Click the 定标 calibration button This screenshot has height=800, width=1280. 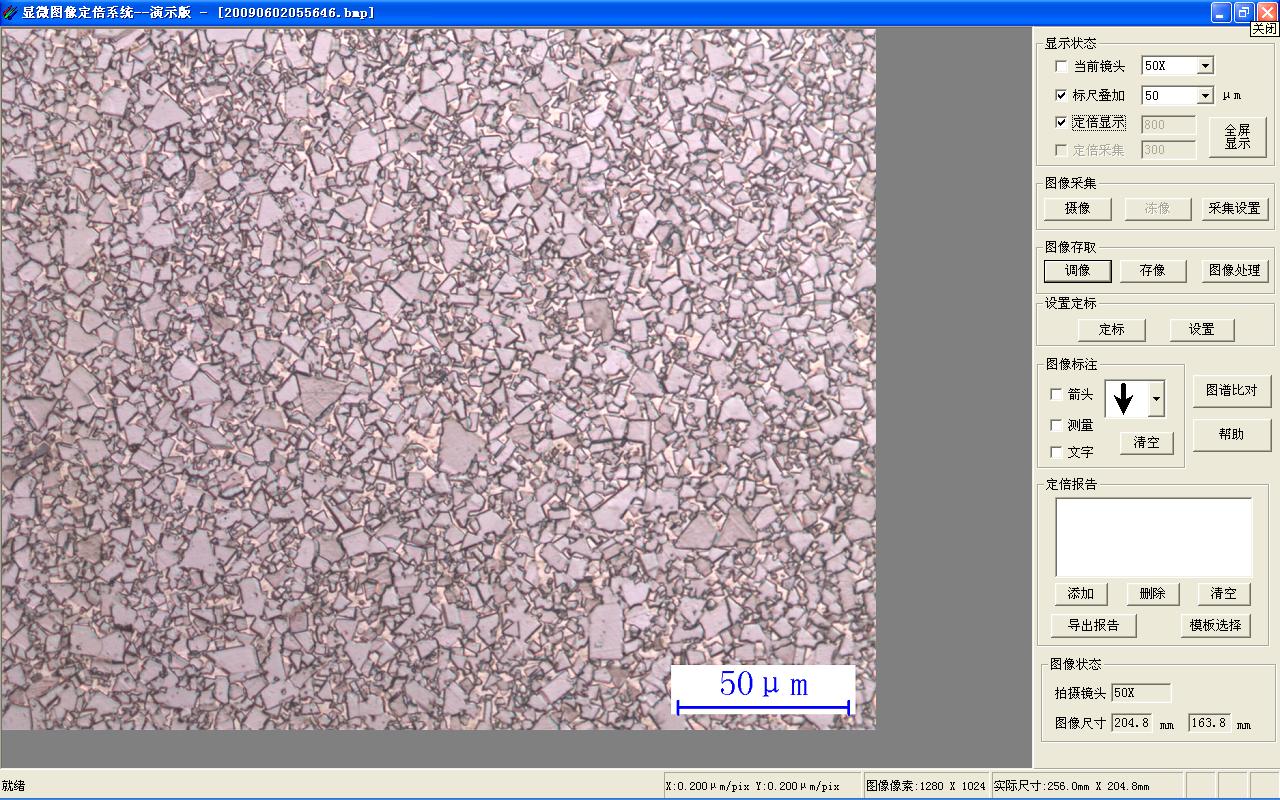1111,330
